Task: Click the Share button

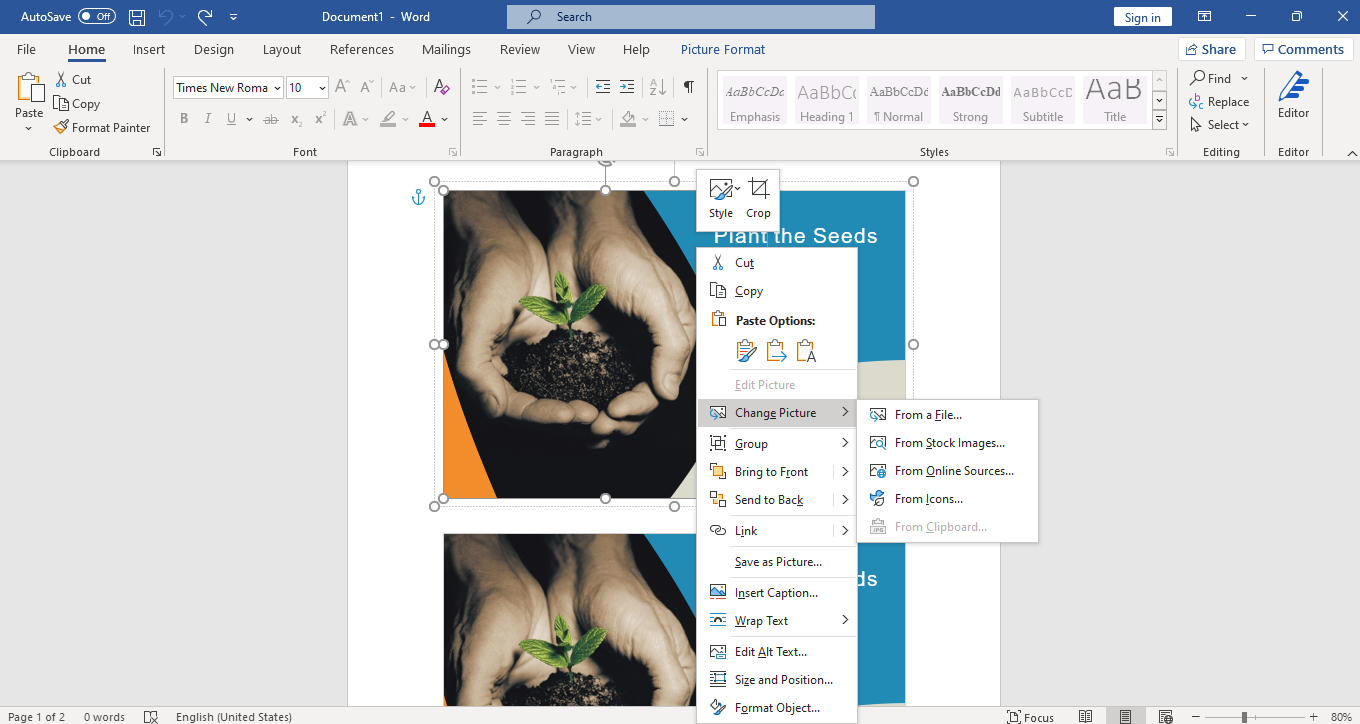Action: pos(1210,49)
